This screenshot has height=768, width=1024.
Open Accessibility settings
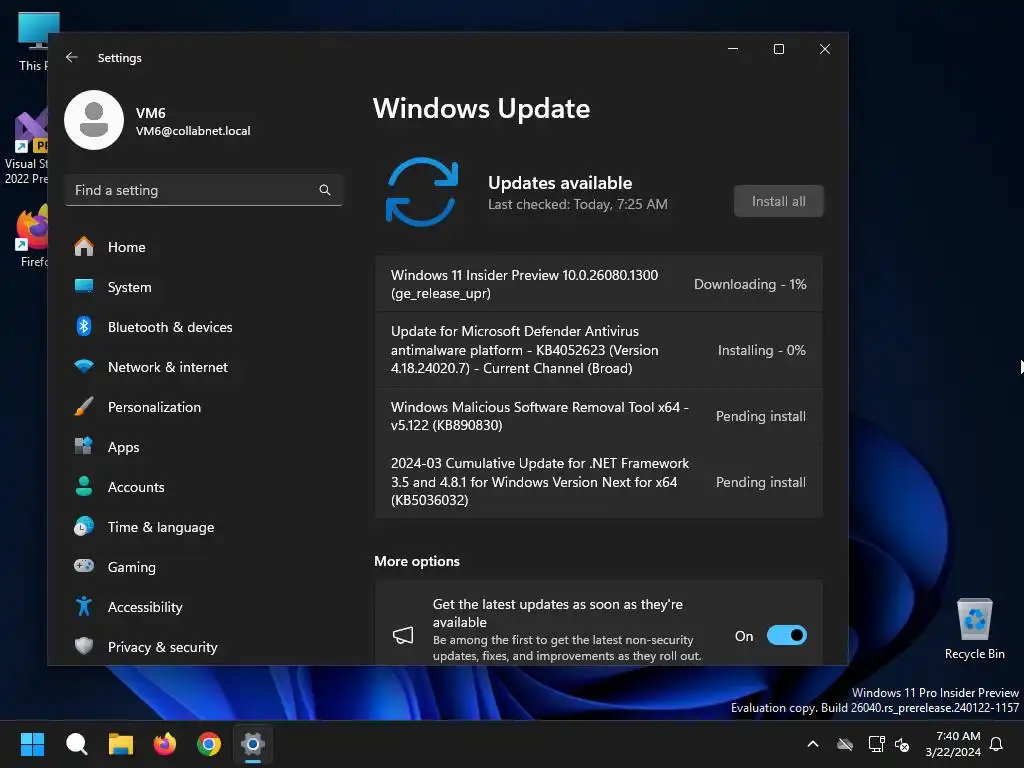(x=204, y=606)
